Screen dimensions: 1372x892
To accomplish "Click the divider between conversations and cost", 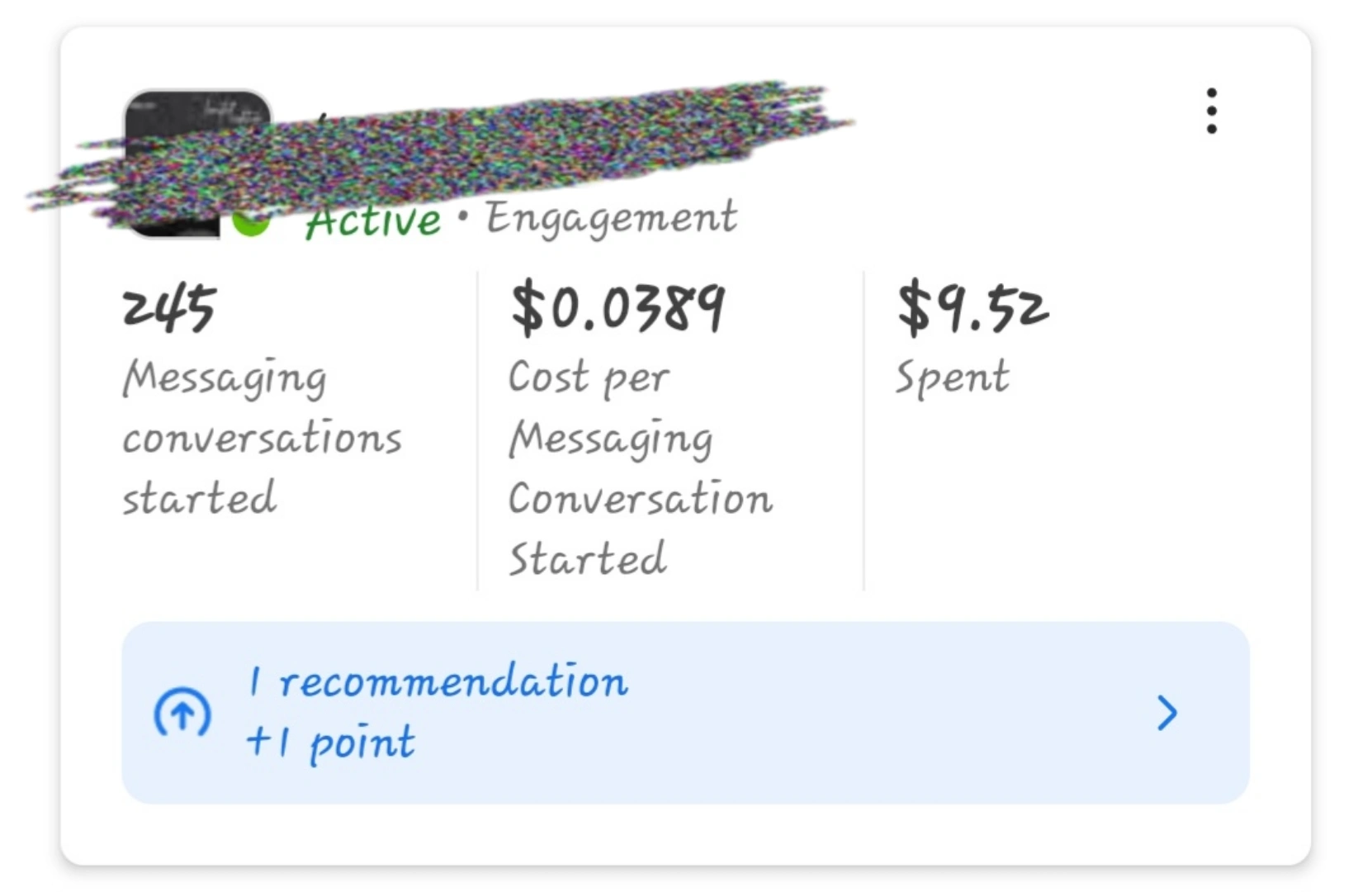I will [x=477, y=429].
